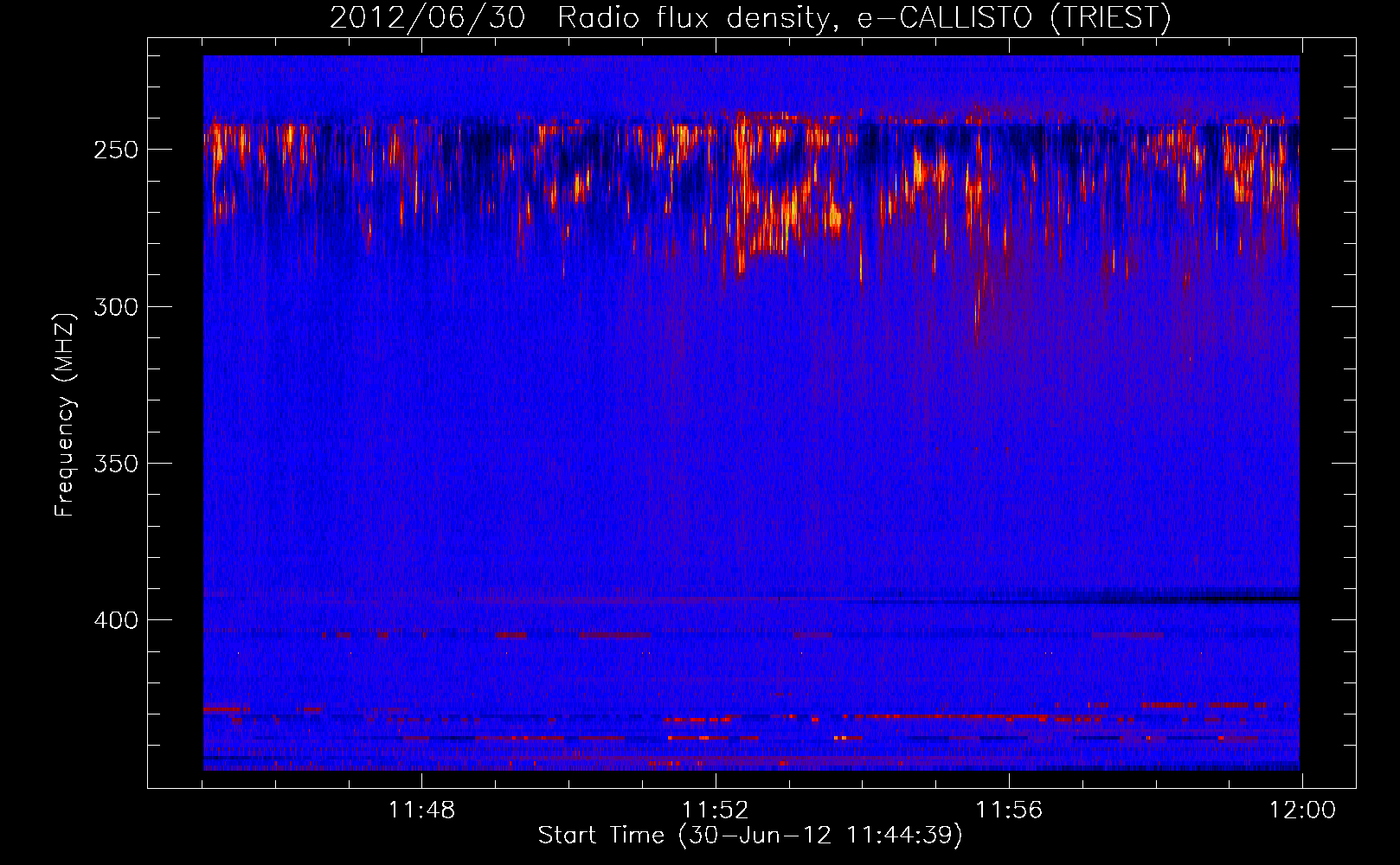The image size is (1400, 865).
Task: Click the 350 frequency tick label
Action: tap(116, 464)
